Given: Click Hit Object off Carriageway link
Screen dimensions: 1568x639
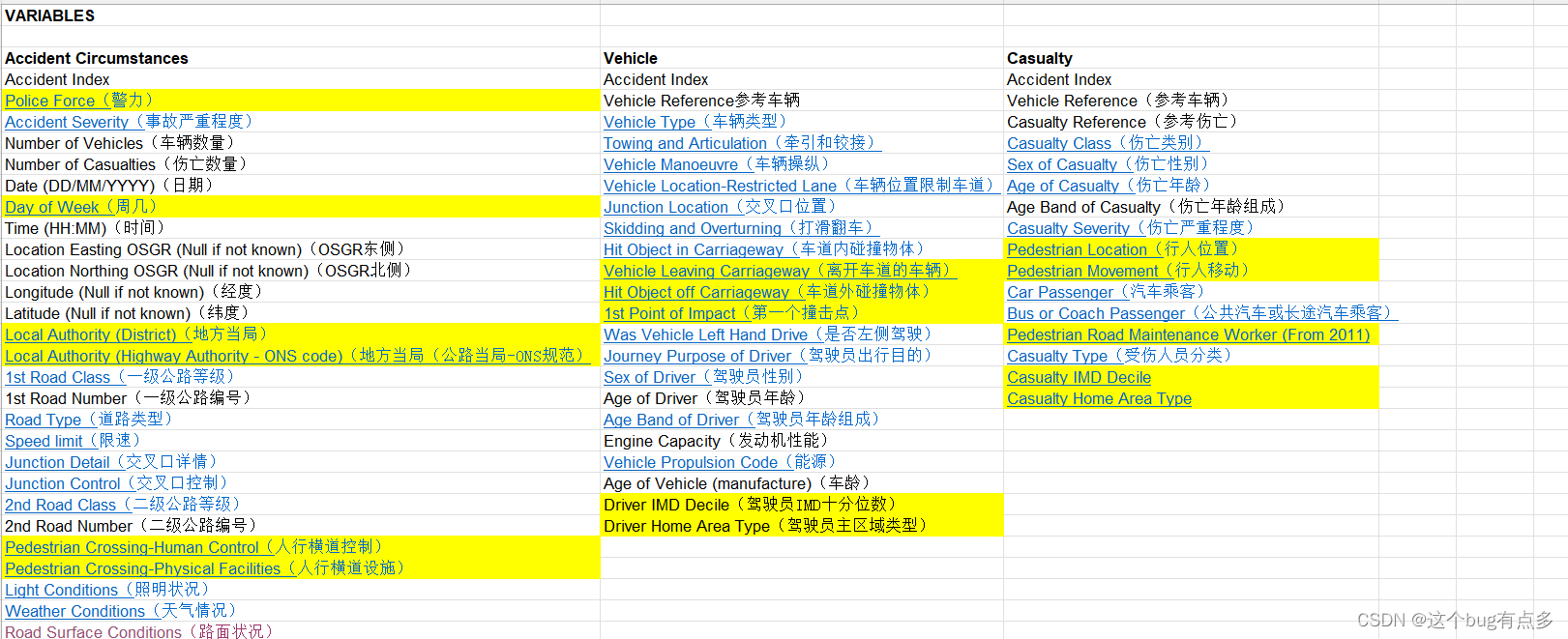Looking at the screenshot, I should pos(768,292).
